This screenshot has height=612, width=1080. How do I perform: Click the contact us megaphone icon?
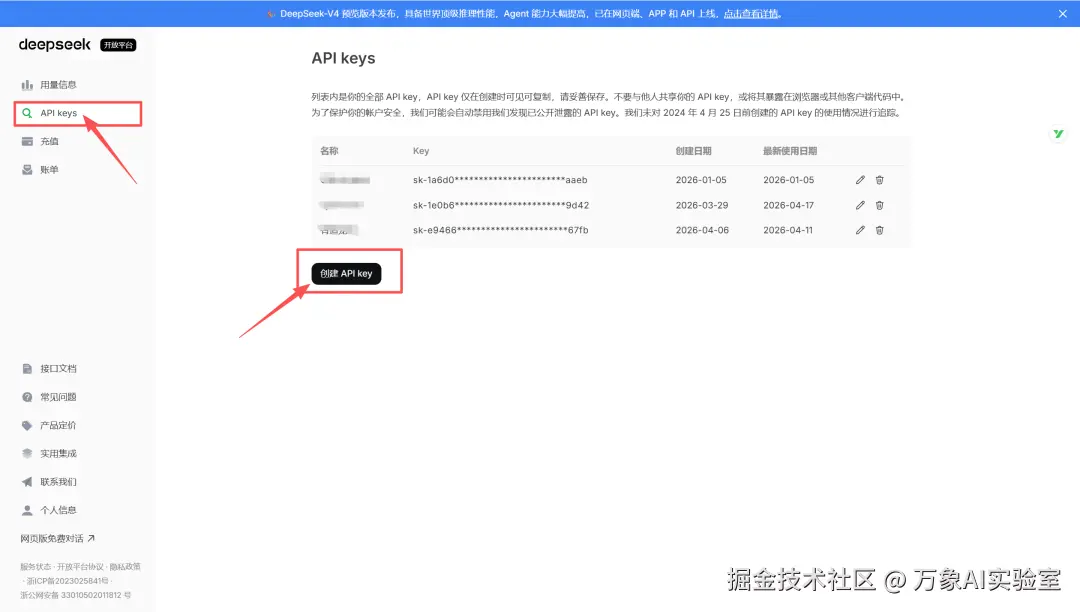point(27,481)
